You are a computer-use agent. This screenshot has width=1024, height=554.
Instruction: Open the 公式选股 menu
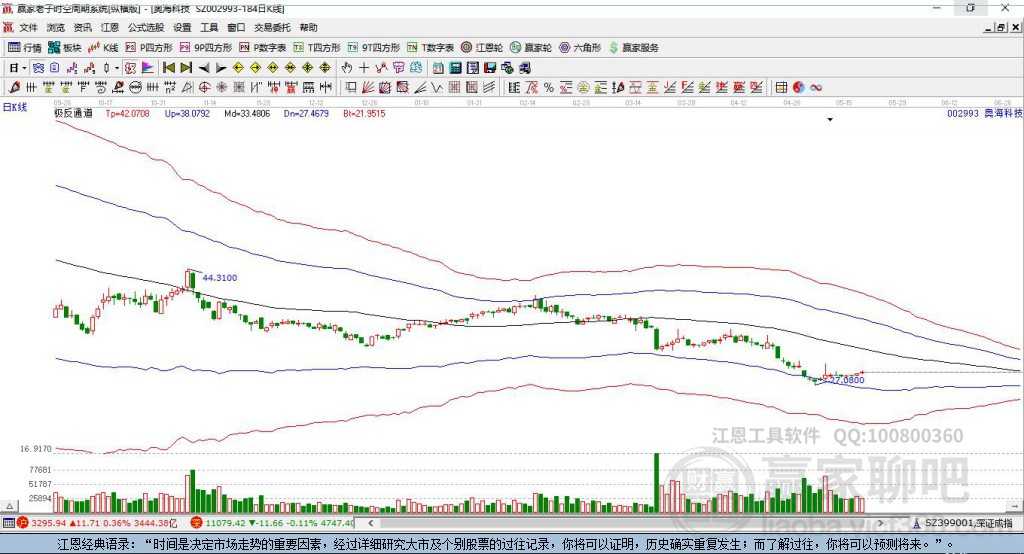(x=144, y=28)
